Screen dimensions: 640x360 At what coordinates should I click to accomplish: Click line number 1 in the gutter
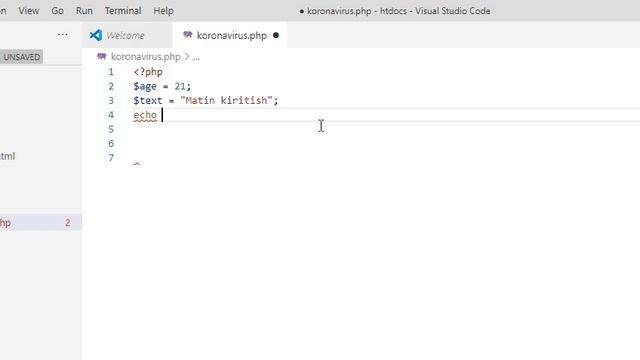111,72
